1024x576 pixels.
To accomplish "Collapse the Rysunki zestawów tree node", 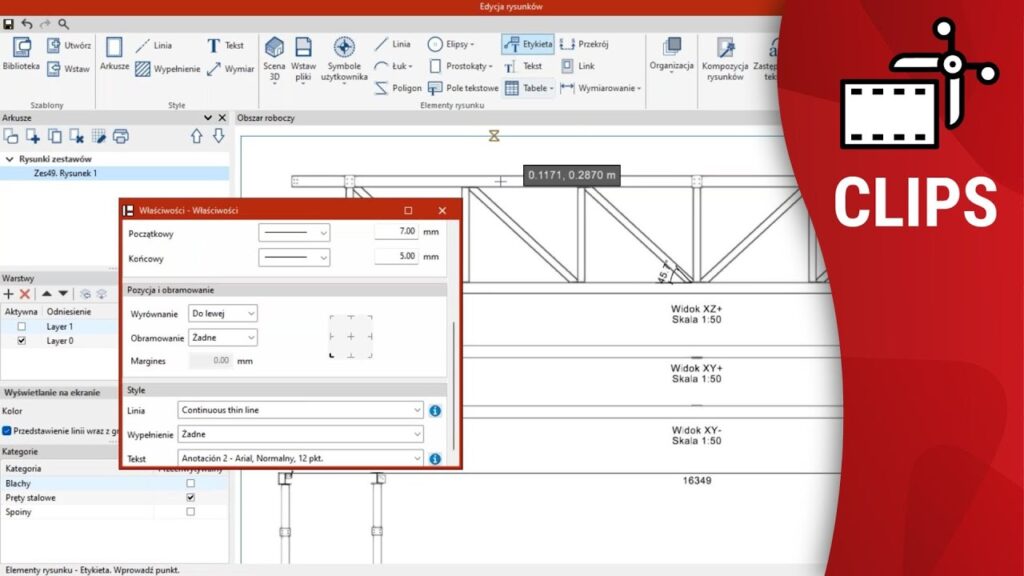I will click(10, 159).
